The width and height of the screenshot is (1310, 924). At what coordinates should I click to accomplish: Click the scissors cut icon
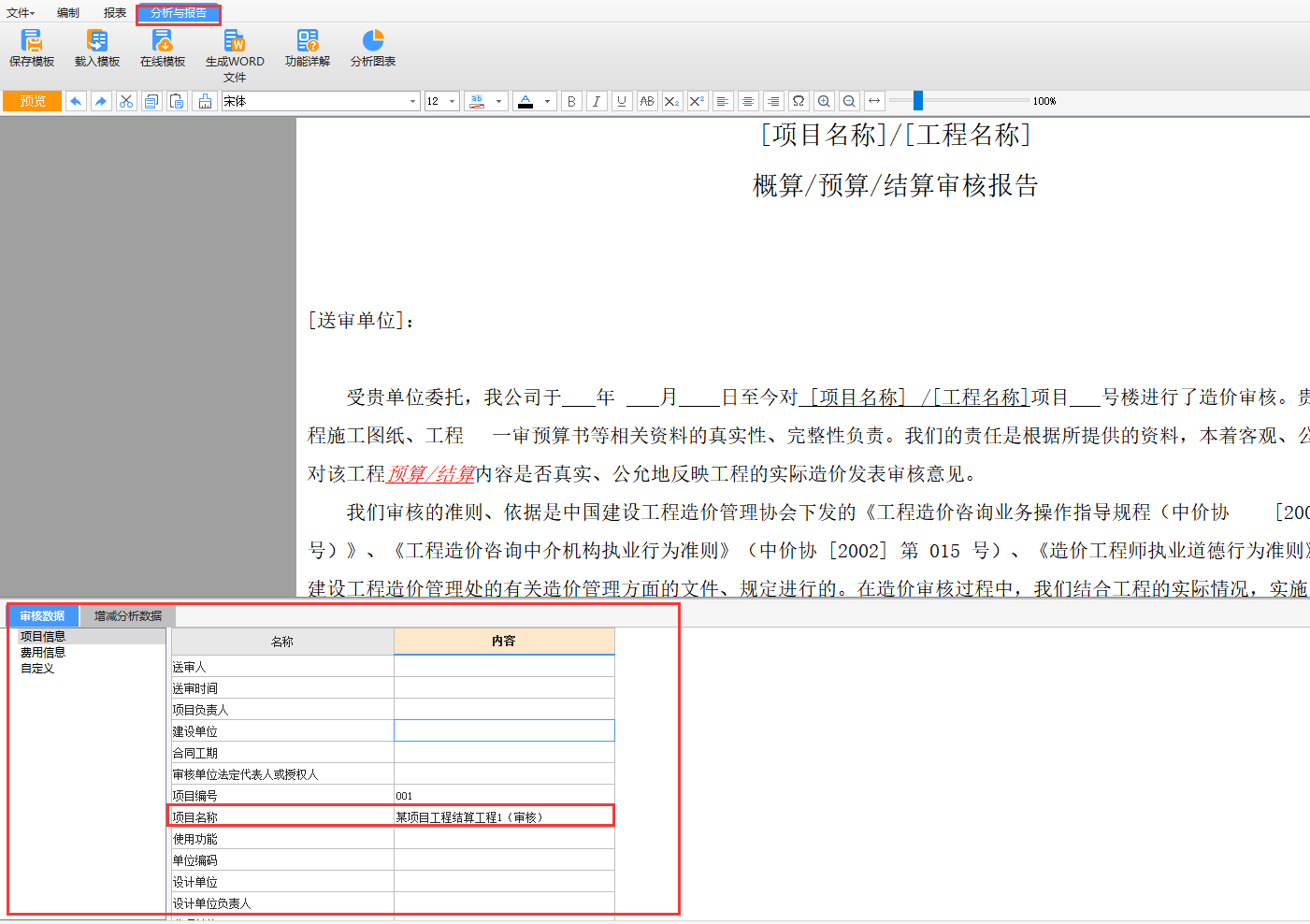(126, 101)
